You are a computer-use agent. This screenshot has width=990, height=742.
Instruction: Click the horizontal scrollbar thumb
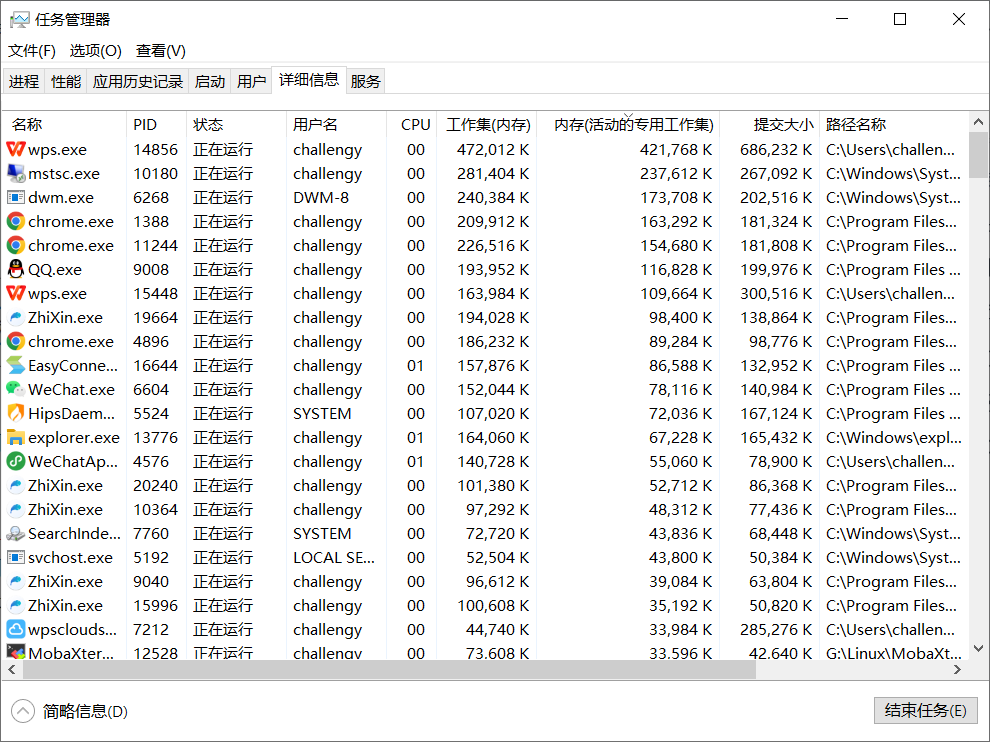coord(390,669)
